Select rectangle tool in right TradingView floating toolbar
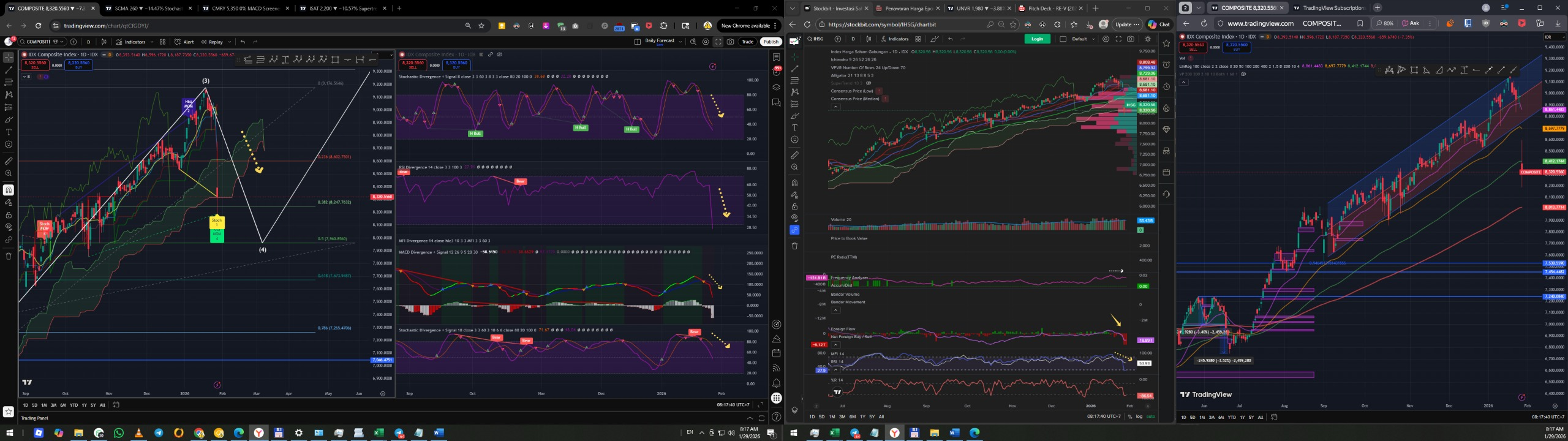The height and width of the screenshot is (441, 1568). coord(1414,70)
